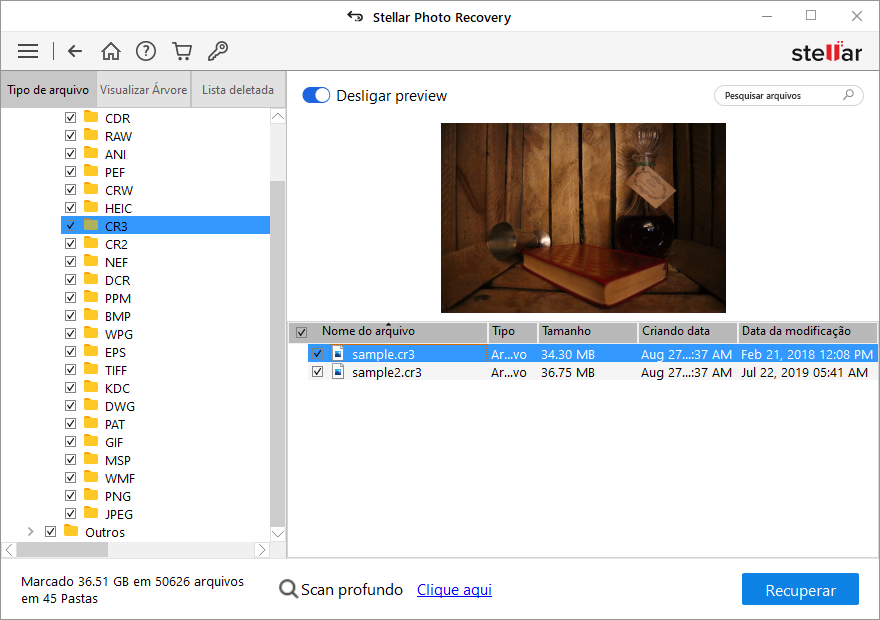The image size is (880, 620).
Task: Uncheck the sample2.cr3 checkbox
Action: coord(318,371)
